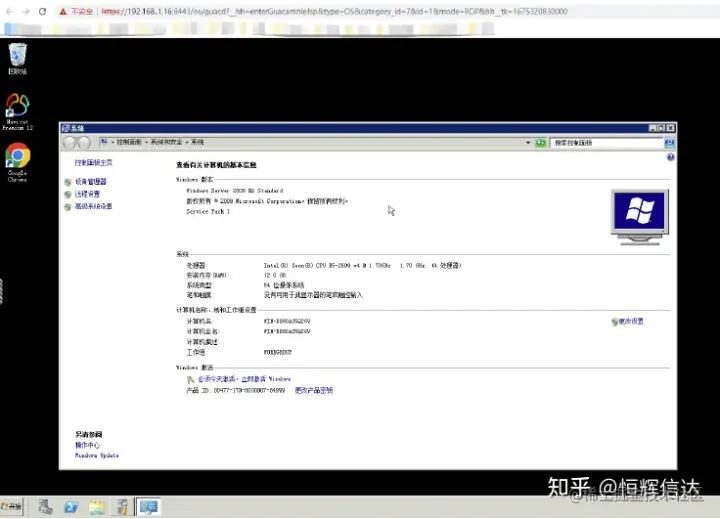The image size is (720, 519).
Task: Open Google Chrome desktop shortcut
Action: (17, 162)
